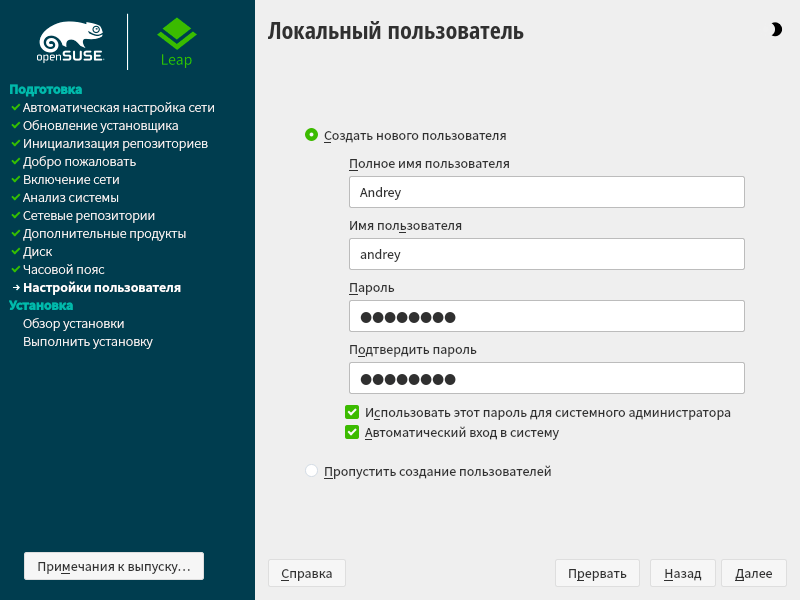Proceed with 'Далее' button

pos(754,573)
